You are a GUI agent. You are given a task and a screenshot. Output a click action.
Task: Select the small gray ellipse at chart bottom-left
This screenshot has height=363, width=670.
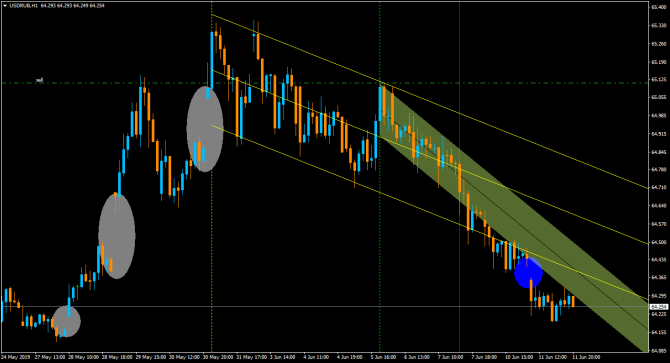point(66,321)
